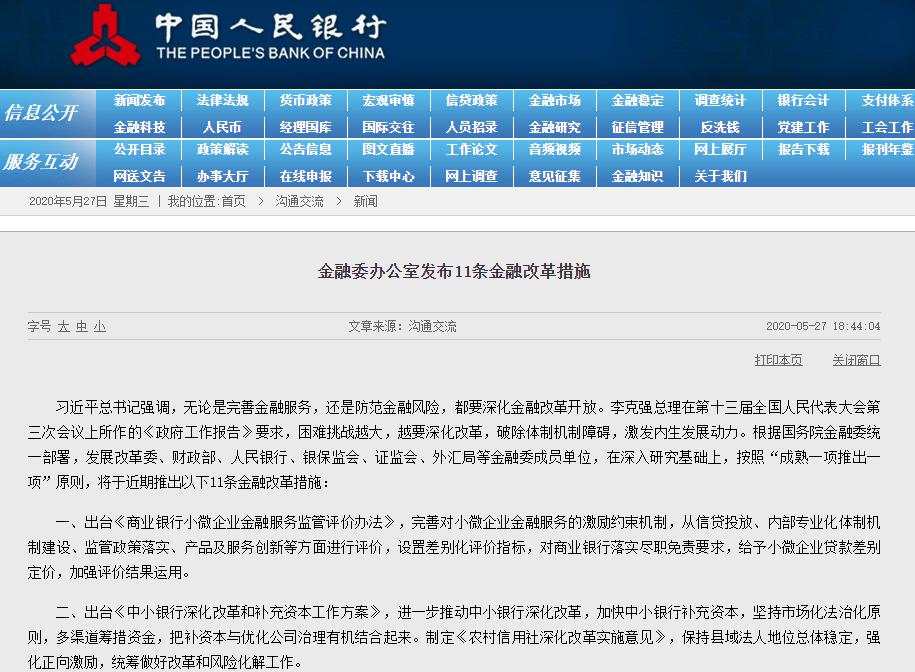
Task: Select 宏观审慎 in the navigation bar
Action: tap(388, 100)
